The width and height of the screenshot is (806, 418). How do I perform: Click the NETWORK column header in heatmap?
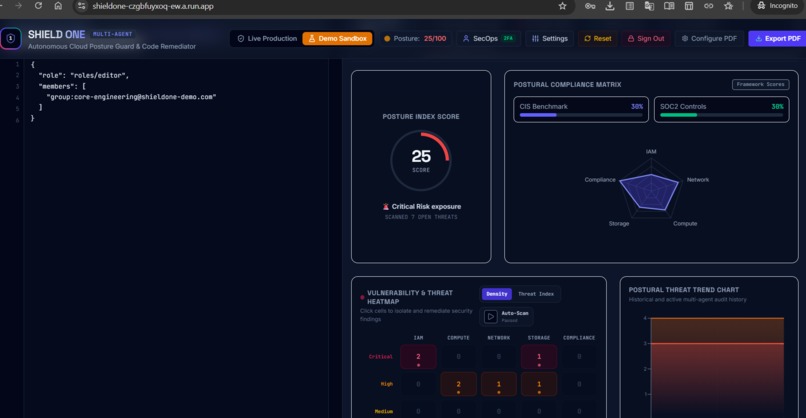click(x=499, y=338)
